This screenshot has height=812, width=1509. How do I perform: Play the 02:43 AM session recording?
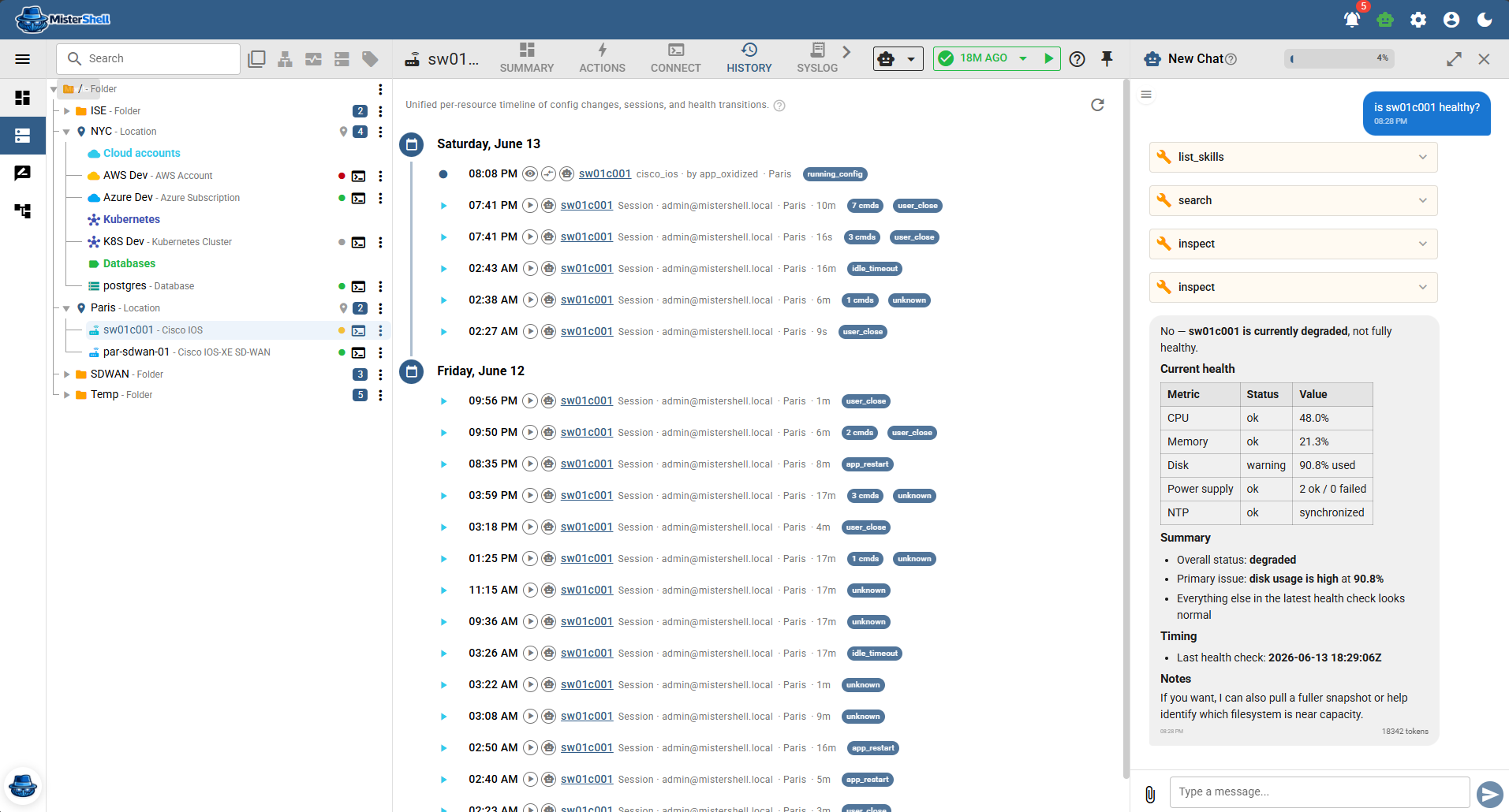(x=530, y=269)
